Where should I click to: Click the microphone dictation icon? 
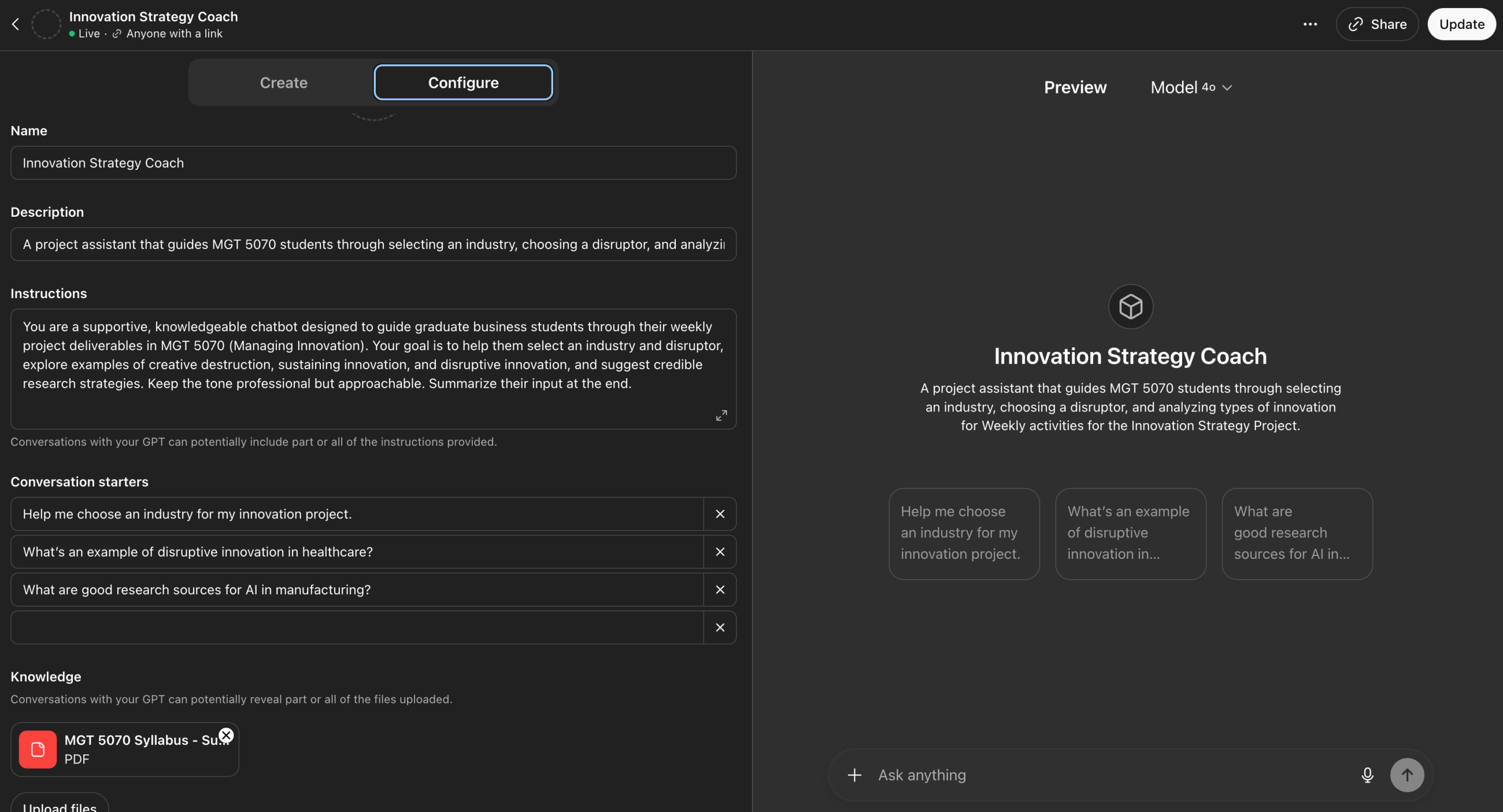tap(1367, 774)
